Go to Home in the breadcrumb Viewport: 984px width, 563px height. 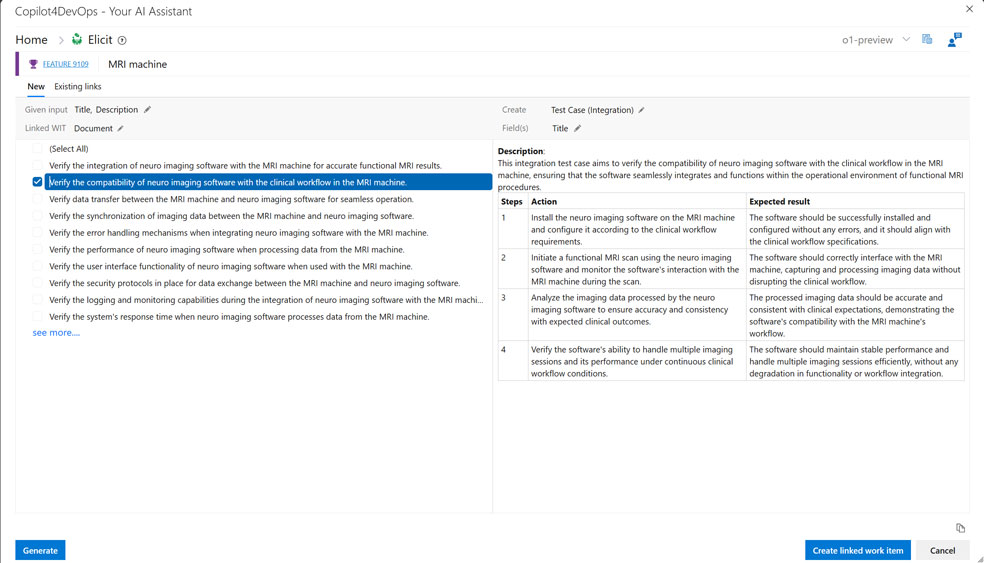tap(31, 40)
